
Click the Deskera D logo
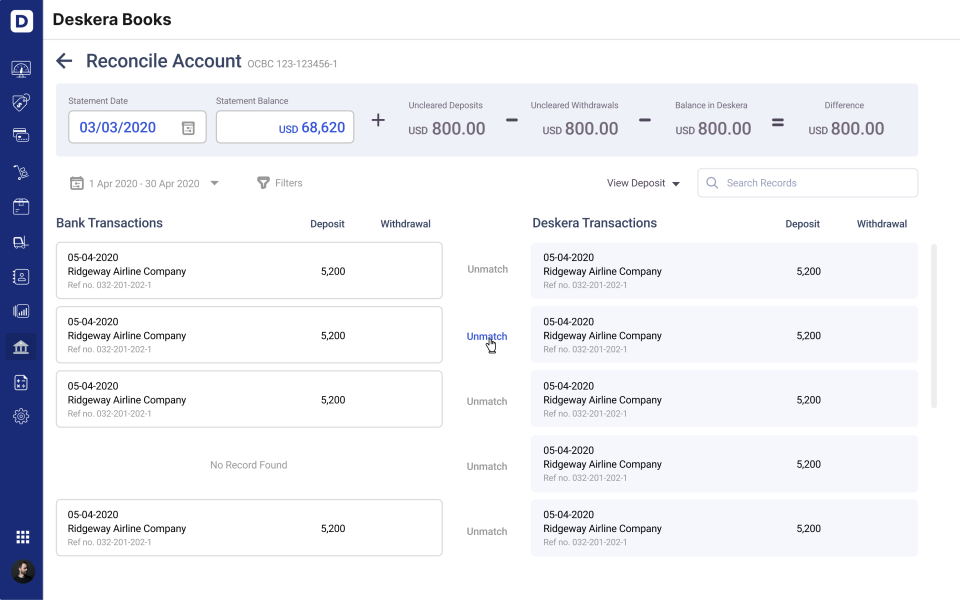point(21,21)
